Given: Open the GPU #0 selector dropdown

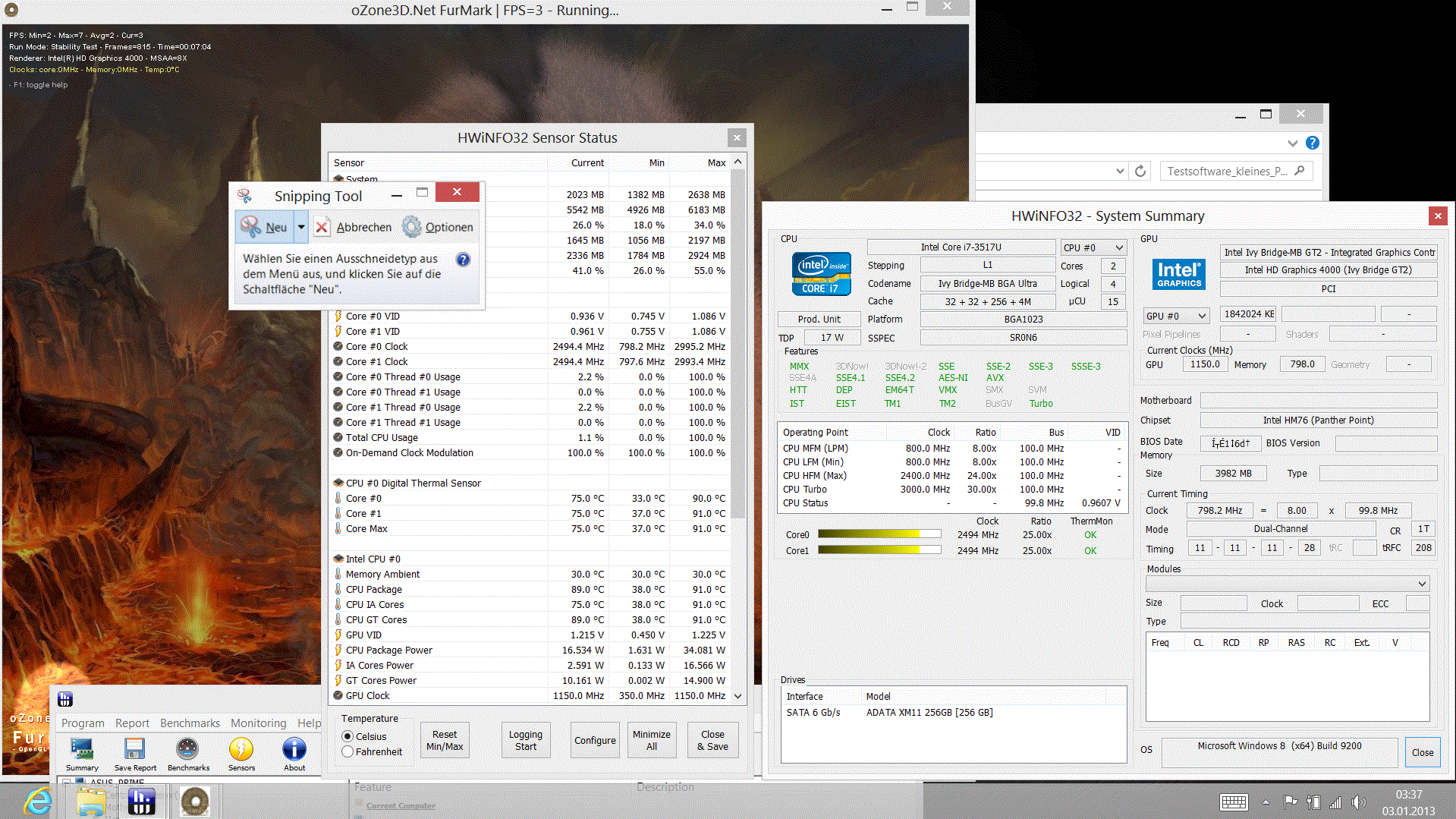Looking at the screenshot, I should point(1176,316).
